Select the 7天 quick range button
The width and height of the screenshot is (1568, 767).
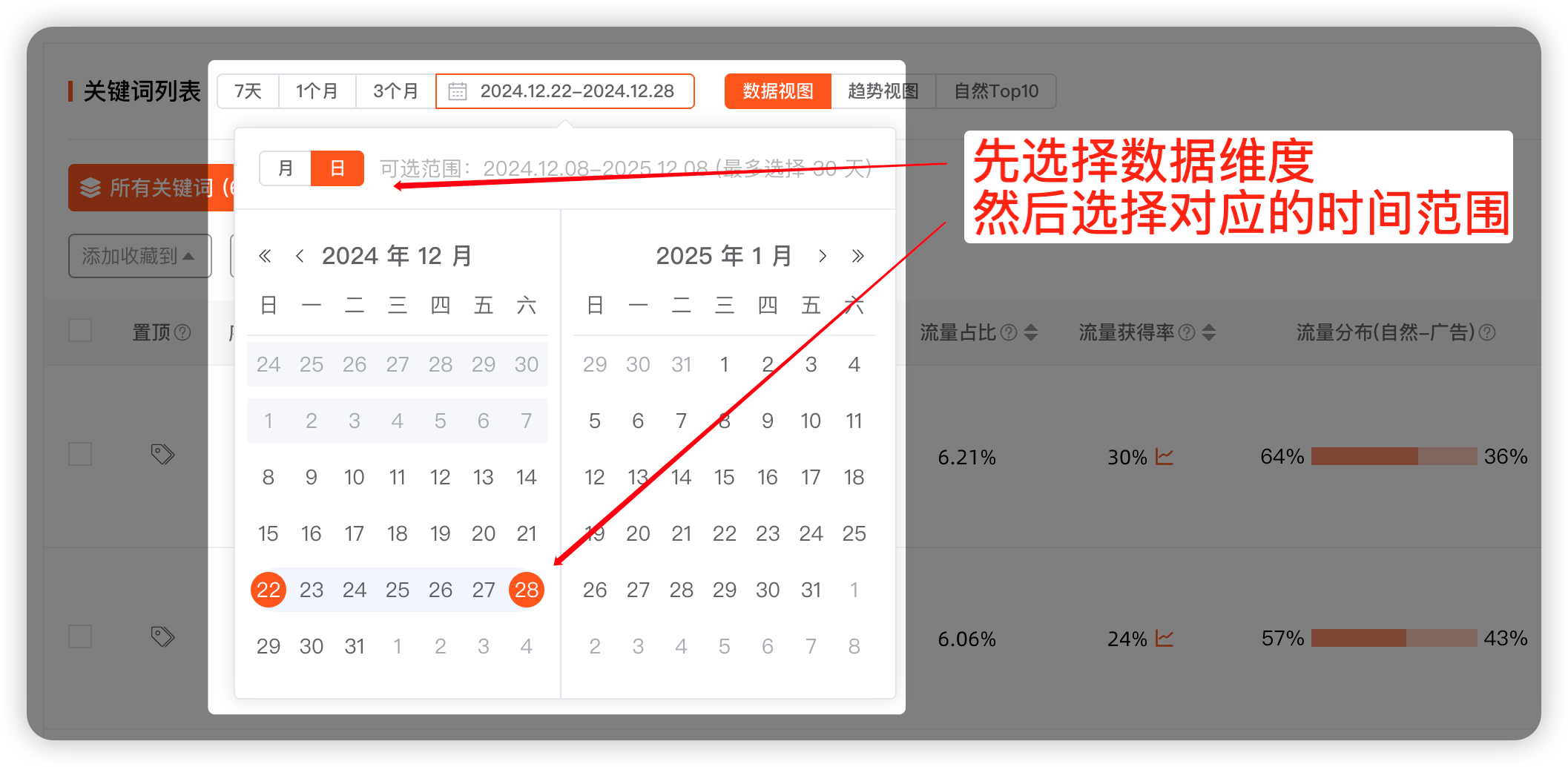pos(248,91)
